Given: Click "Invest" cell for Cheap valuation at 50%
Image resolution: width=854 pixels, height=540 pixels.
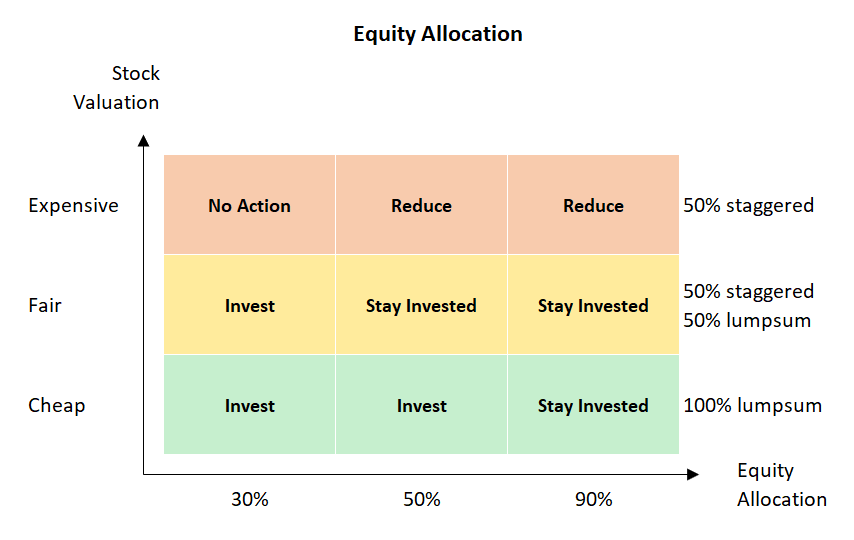Looking at the screenshot, I should [421, 406].
